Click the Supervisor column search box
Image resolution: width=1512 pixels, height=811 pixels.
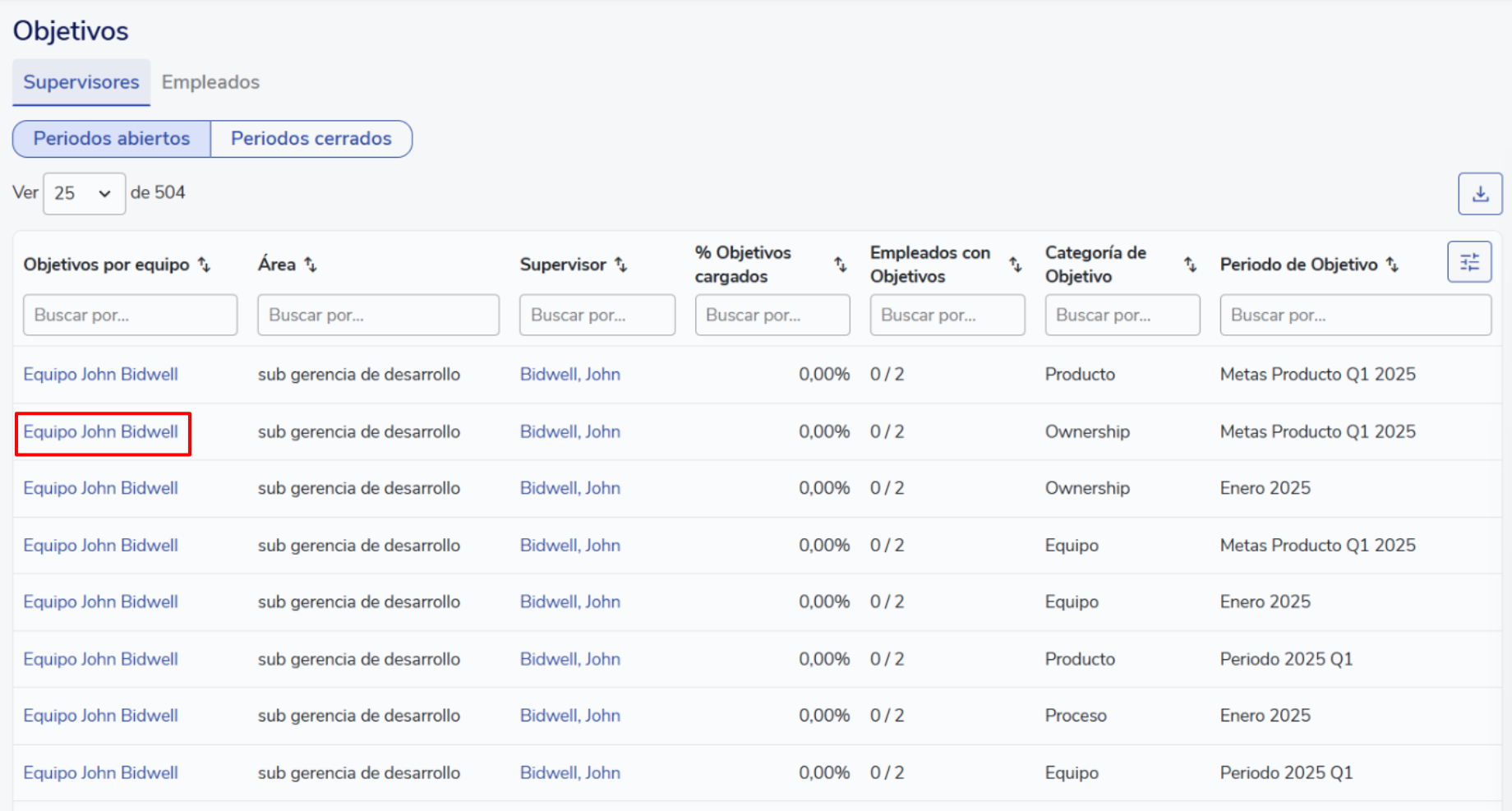click(x=597, y=316)
